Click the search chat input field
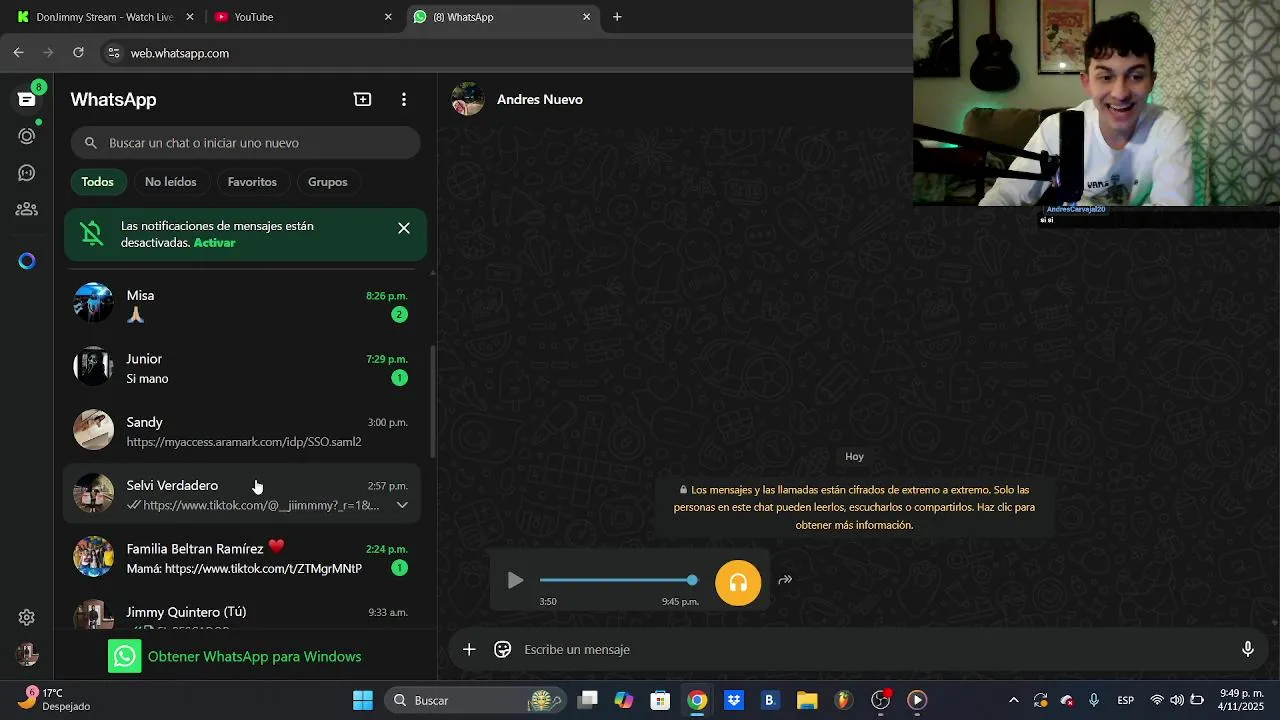 (245, 143)
